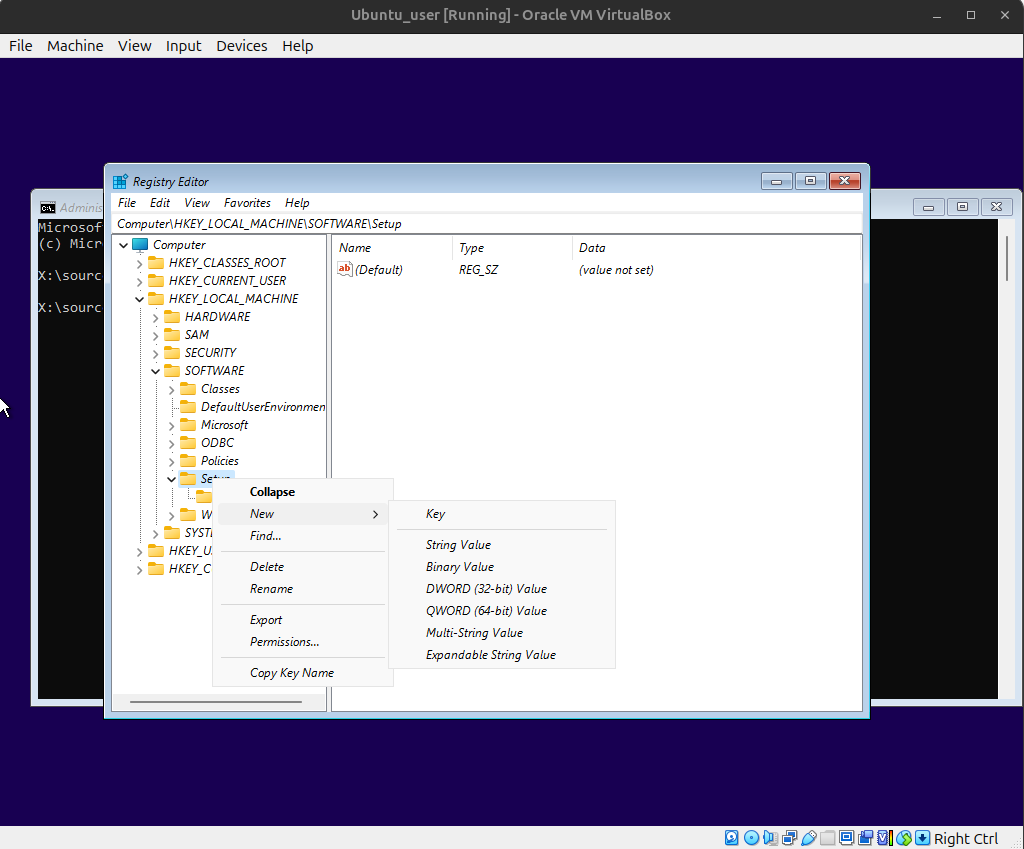Click the recording icon in VirtualBox status bar

[865, 838]
